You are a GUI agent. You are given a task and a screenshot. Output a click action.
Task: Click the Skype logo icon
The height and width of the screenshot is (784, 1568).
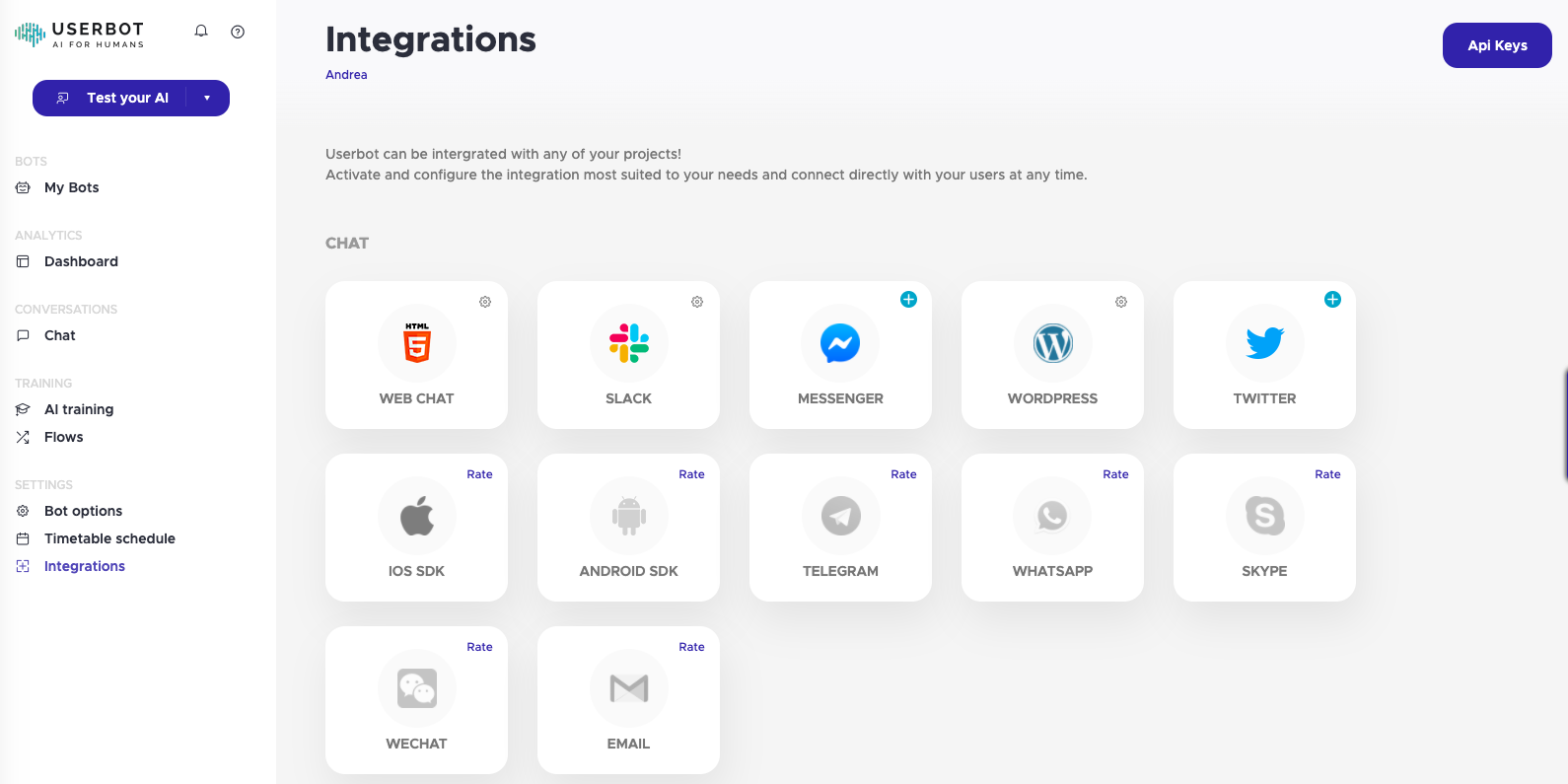pyautogui.click(x=1265, y=516)
